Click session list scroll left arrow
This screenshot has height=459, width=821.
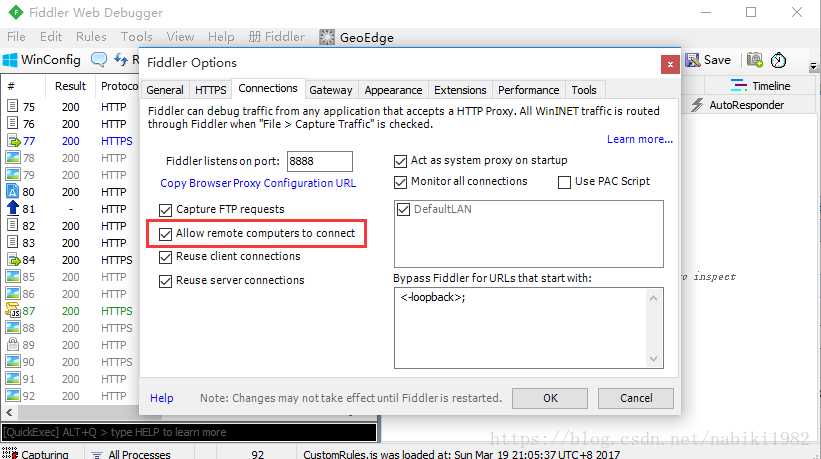pyautogui.click(x=9, y=412)
